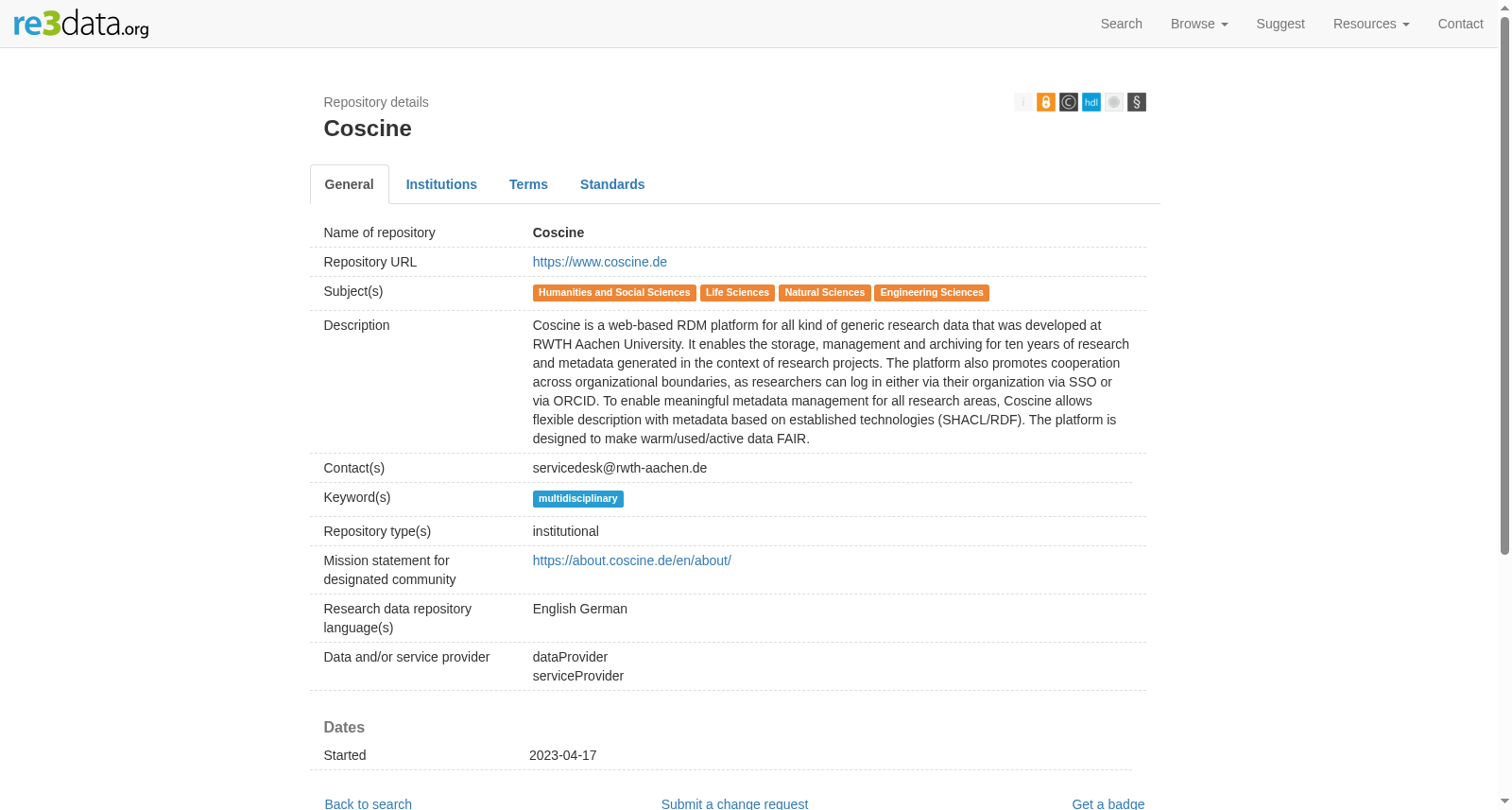Screen dimensions: 1512x810
Task: Open the Browse dropdown menu
Action: pos(1199,24)
